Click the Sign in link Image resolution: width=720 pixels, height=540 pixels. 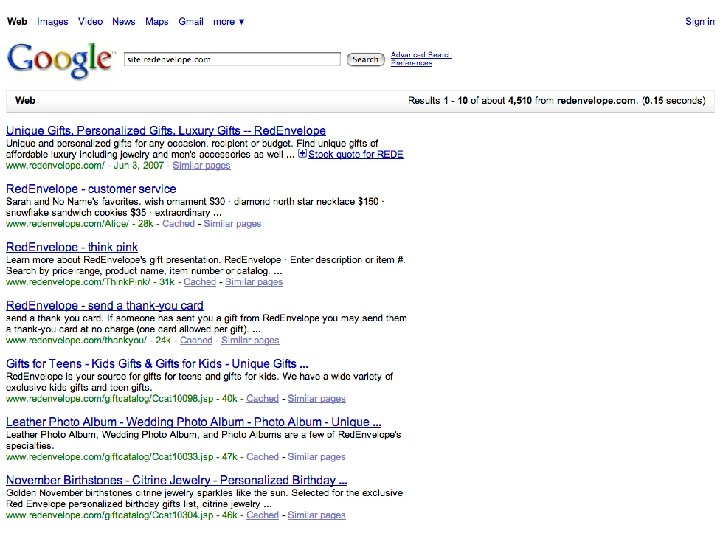click(x=700, y=22)
